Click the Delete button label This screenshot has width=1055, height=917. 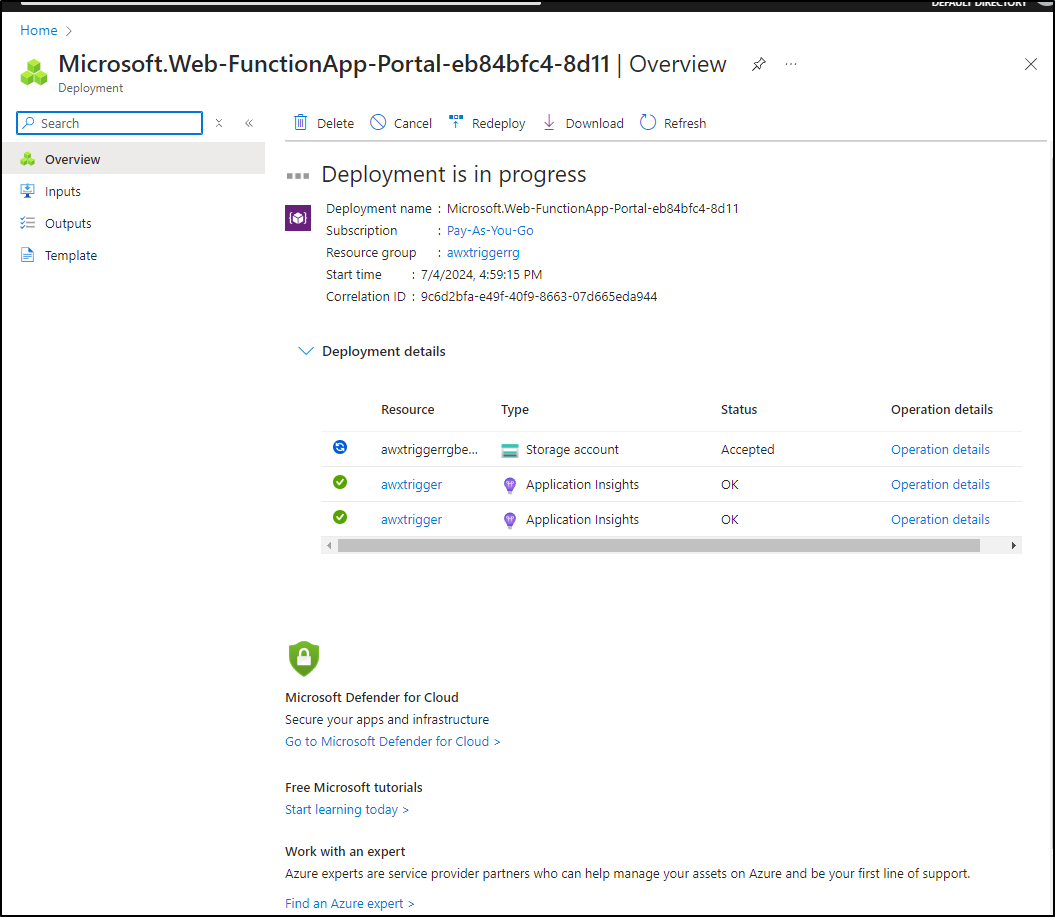(x=335, y=124)
